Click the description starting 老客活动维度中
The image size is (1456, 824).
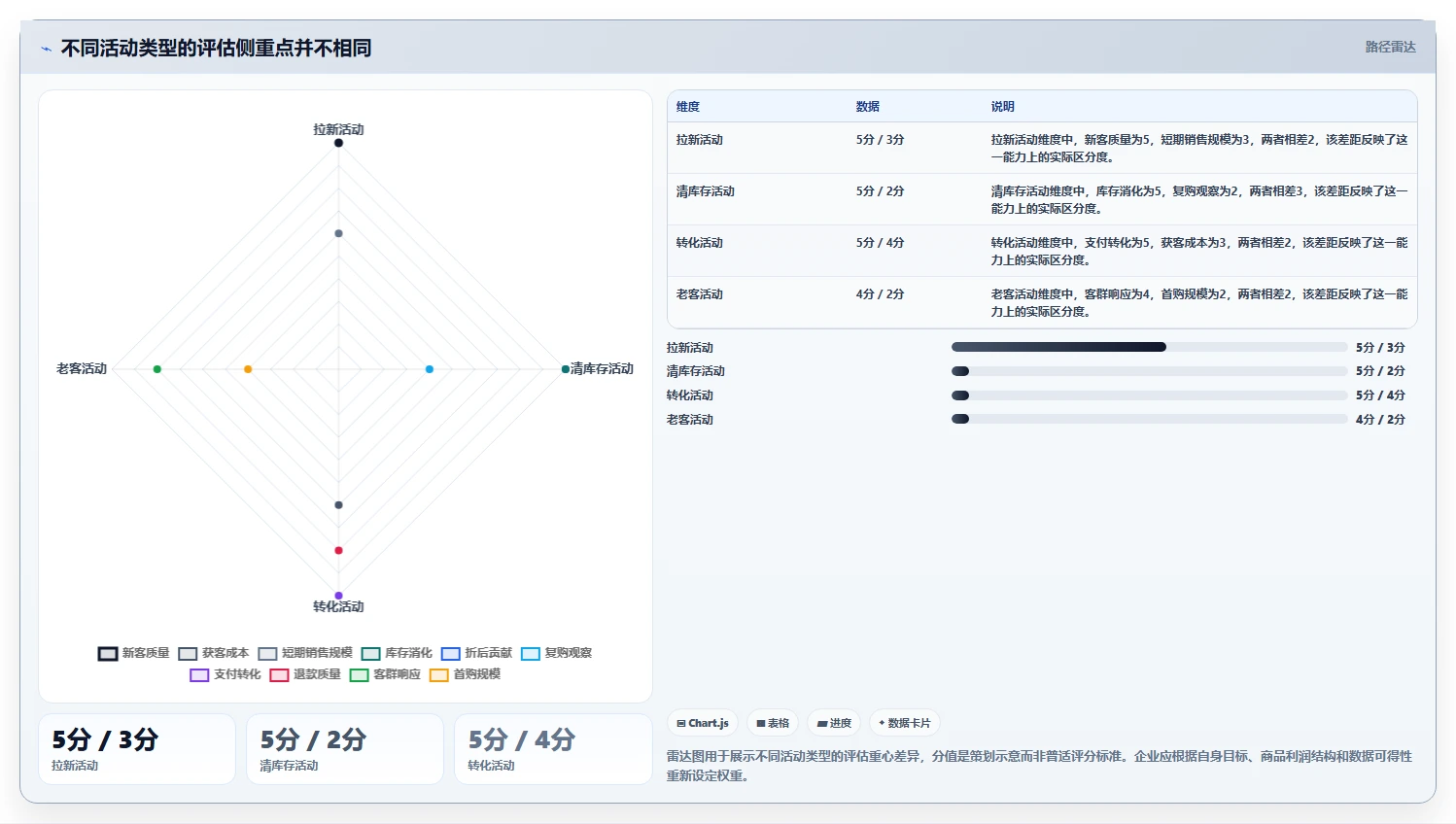pos(1199,303)
